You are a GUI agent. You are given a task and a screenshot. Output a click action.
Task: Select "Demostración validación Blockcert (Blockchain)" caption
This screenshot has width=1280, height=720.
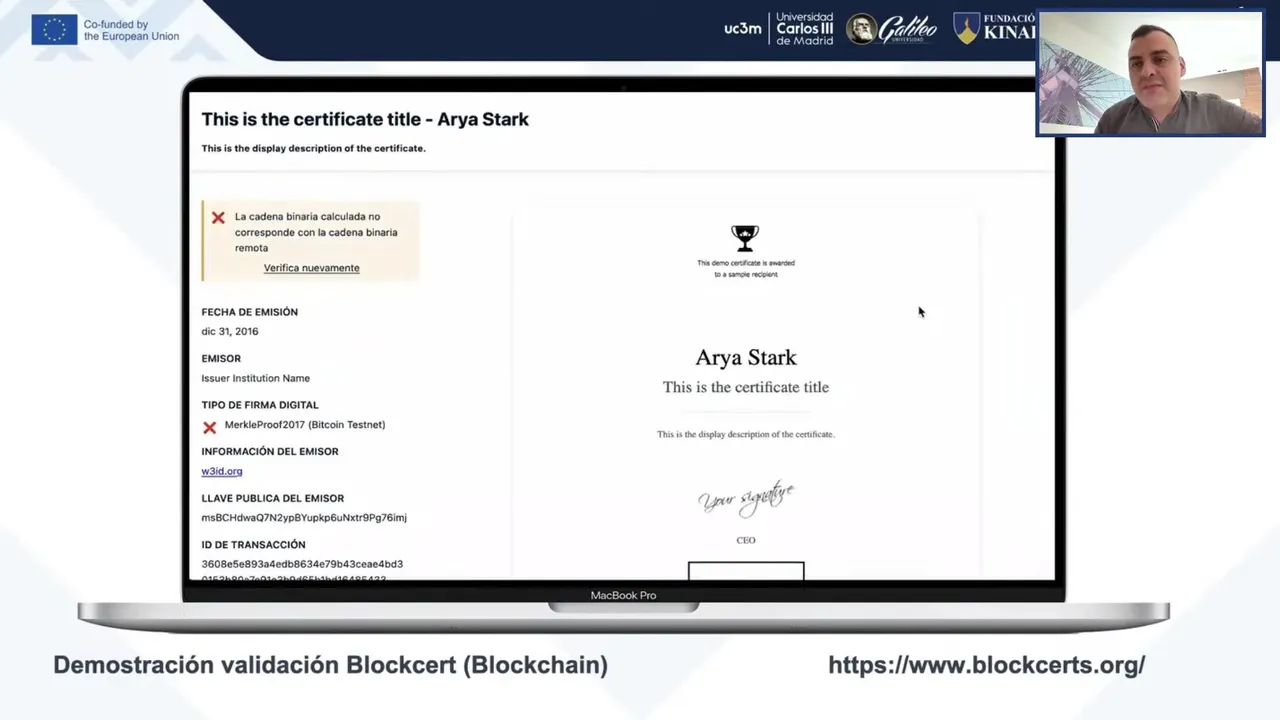coord(330,665)
